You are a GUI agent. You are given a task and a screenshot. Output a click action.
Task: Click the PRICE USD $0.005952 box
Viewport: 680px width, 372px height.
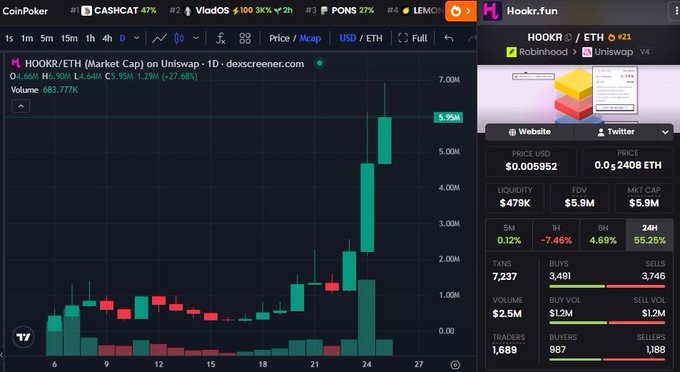click(x=531, y=161)
